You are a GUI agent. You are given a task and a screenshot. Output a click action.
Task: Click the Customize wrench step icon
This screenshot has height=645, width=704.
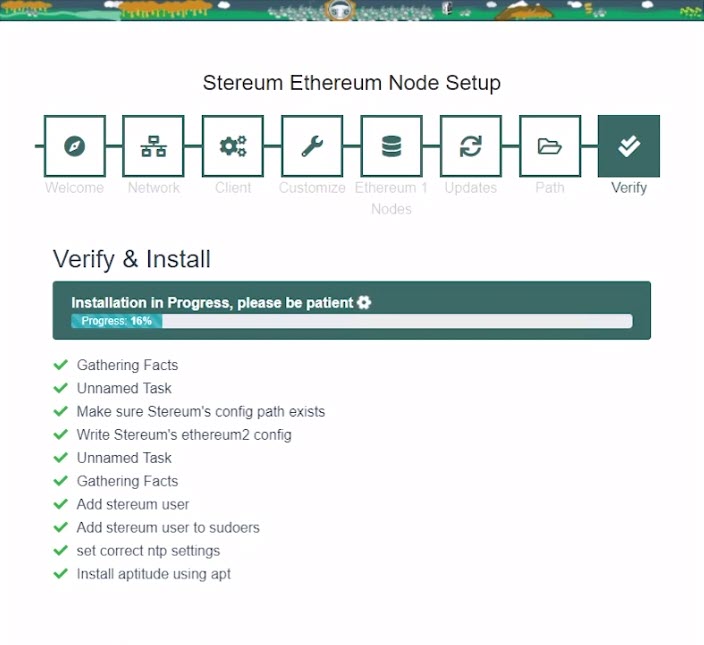point(312,146)
